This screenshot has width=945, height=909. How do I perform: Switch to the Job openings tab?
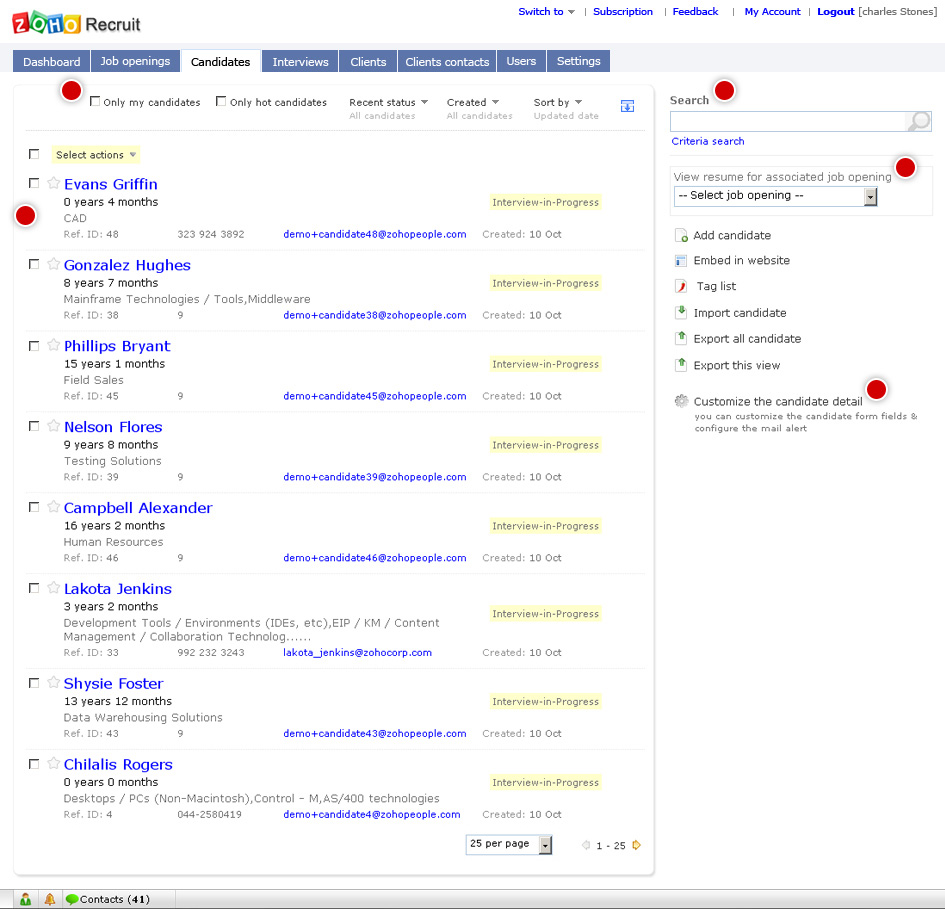[135, 61]
